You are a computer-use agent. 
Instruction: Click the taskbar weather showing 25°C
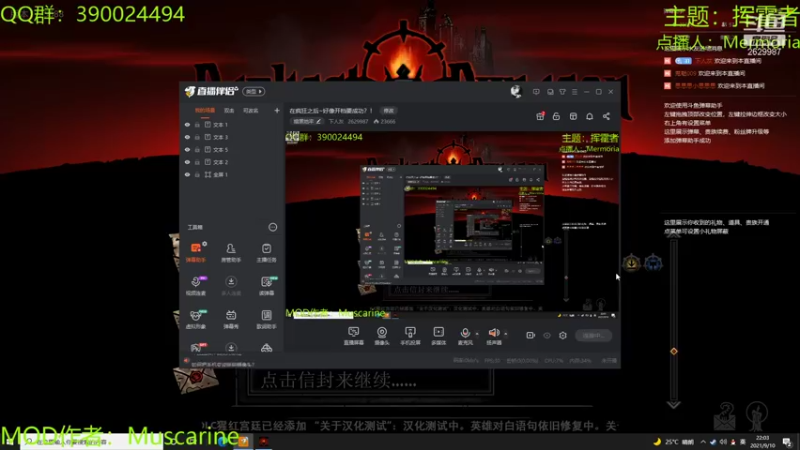point(674,442)
